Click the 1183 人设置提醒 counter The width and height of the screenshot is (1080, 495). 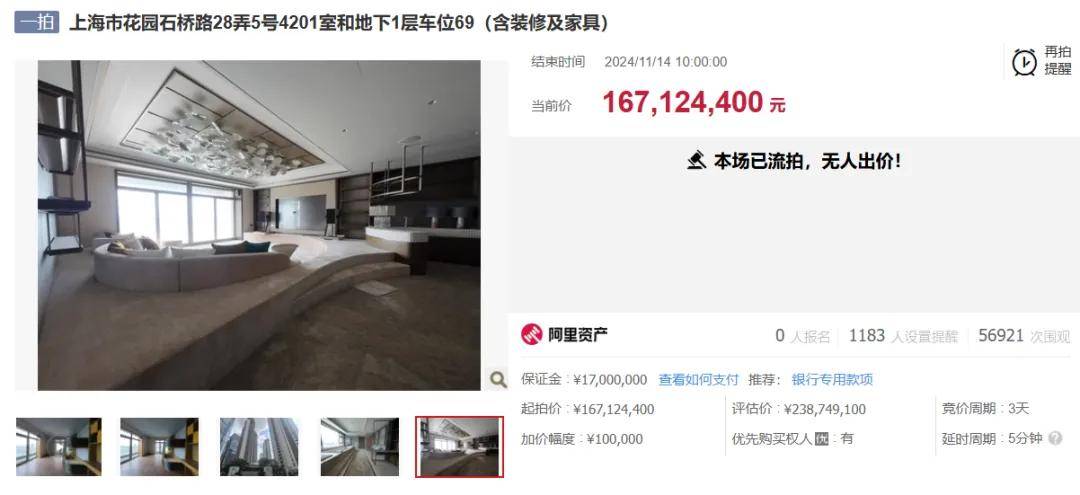903,336
